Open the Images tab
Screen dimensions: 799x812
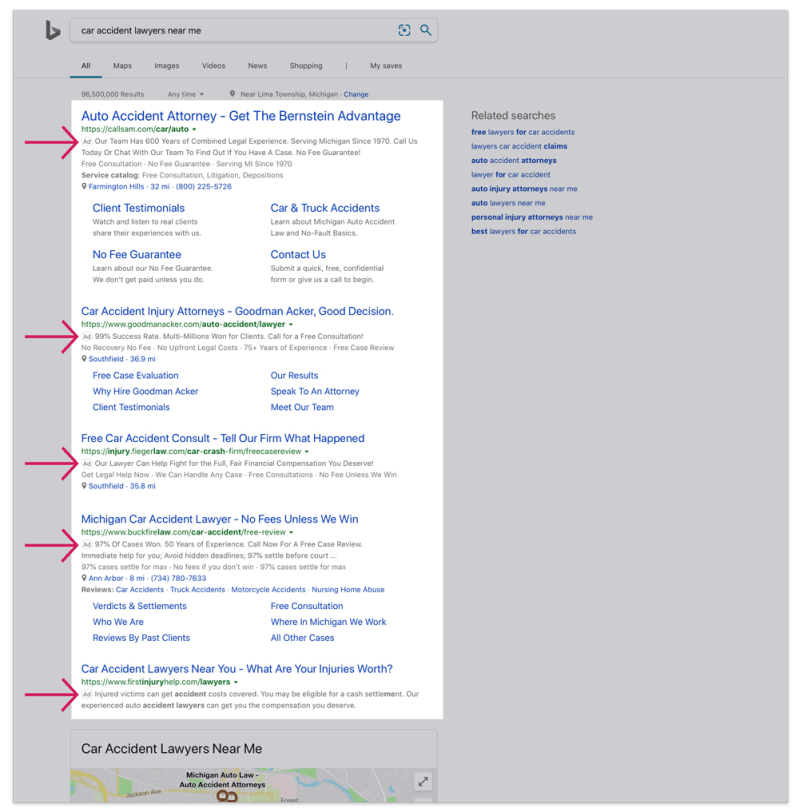pyautogui.click(x=167, y=66)
